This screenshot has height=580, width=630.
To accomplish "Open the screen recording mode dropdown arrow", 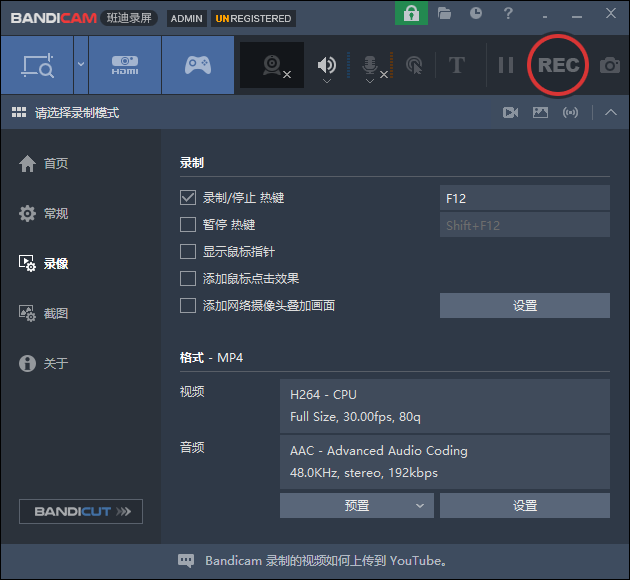I will (x=81, y=64).
